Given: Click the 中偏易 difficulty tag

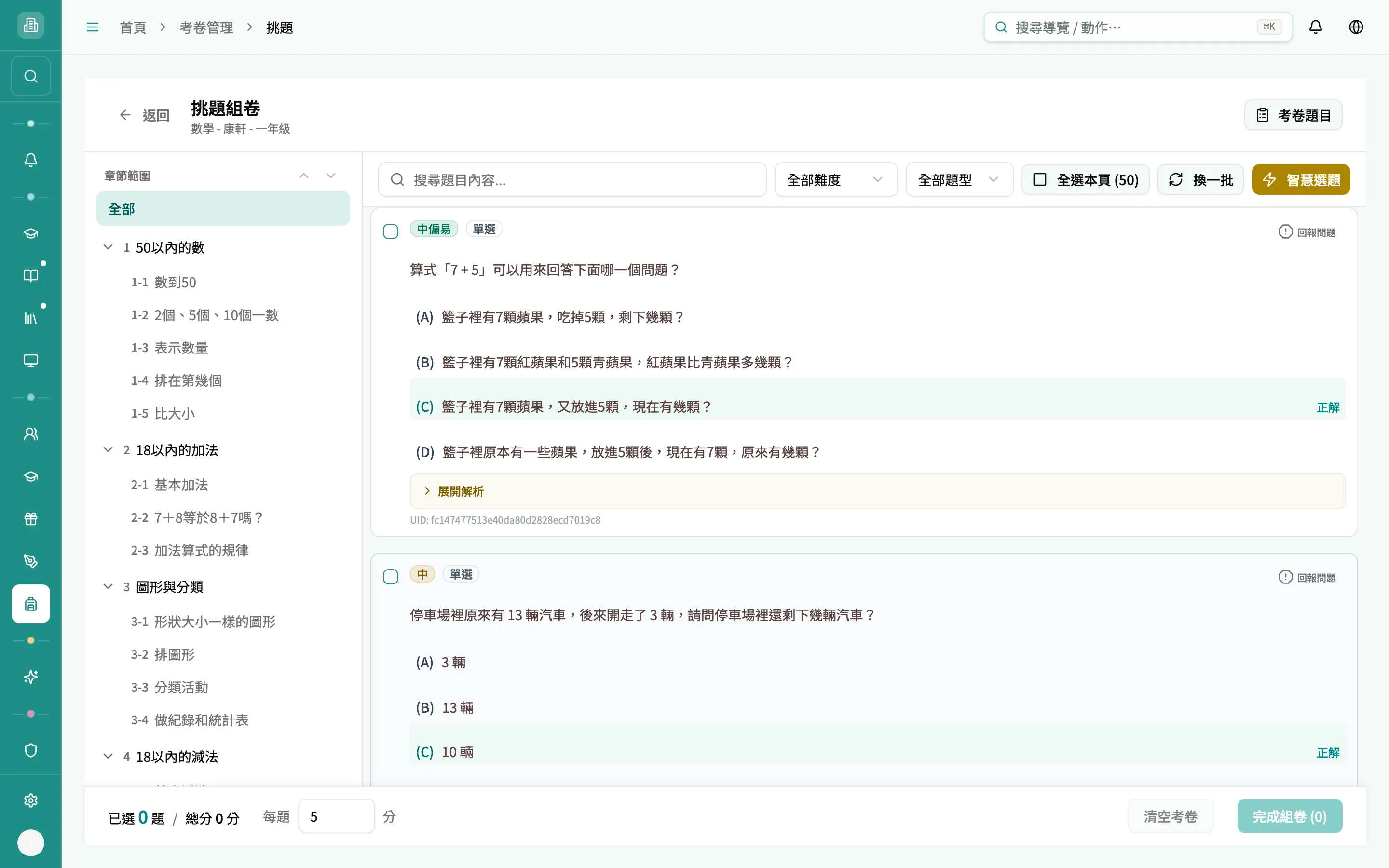Looking at the screenshot, I should [x=434, y=229].
